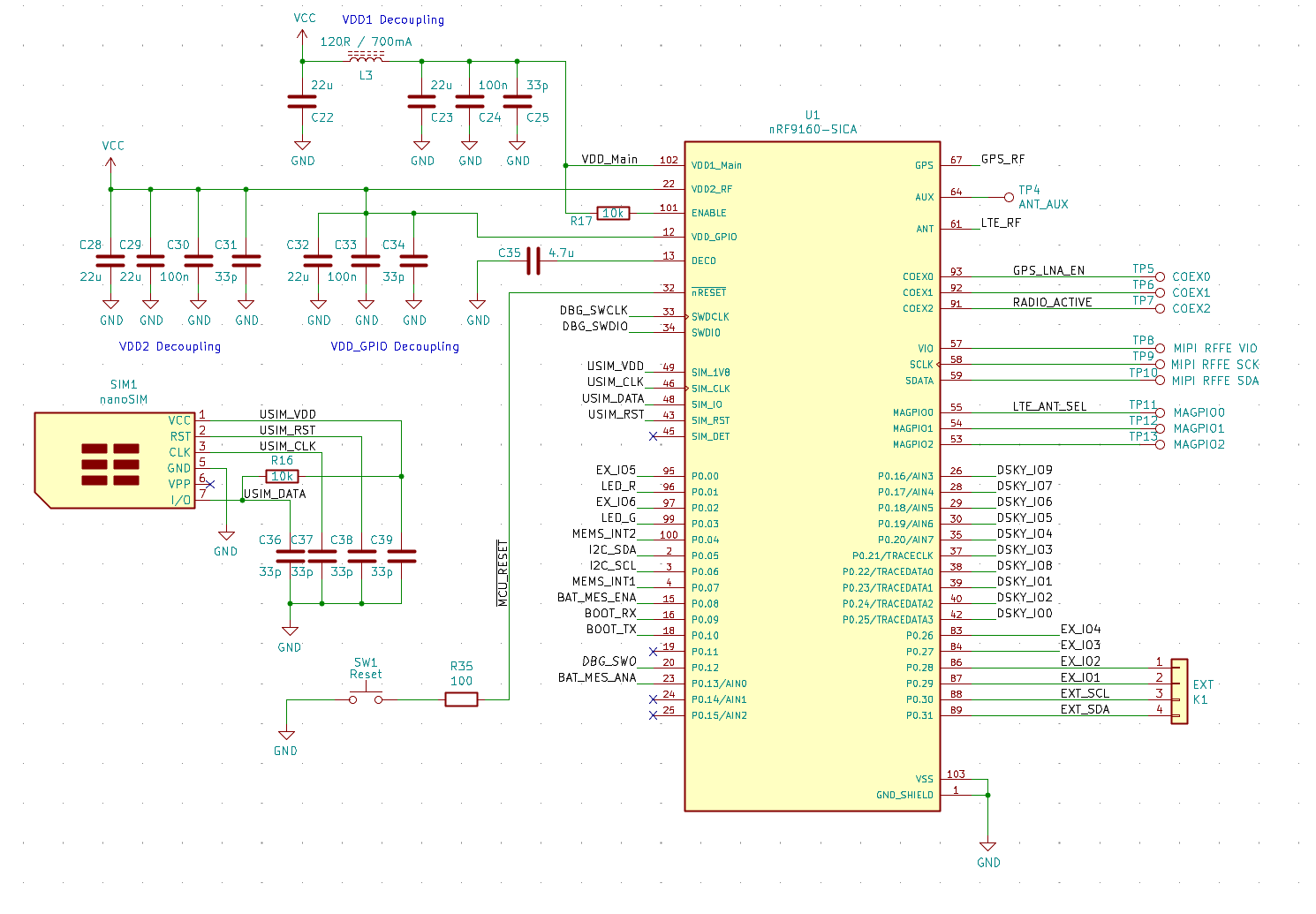Image resolution: width=1316 pixels, height=914 pixels.
Task: Select the no-connect mark on SIM VPP pin
Action: pos(210,484)
